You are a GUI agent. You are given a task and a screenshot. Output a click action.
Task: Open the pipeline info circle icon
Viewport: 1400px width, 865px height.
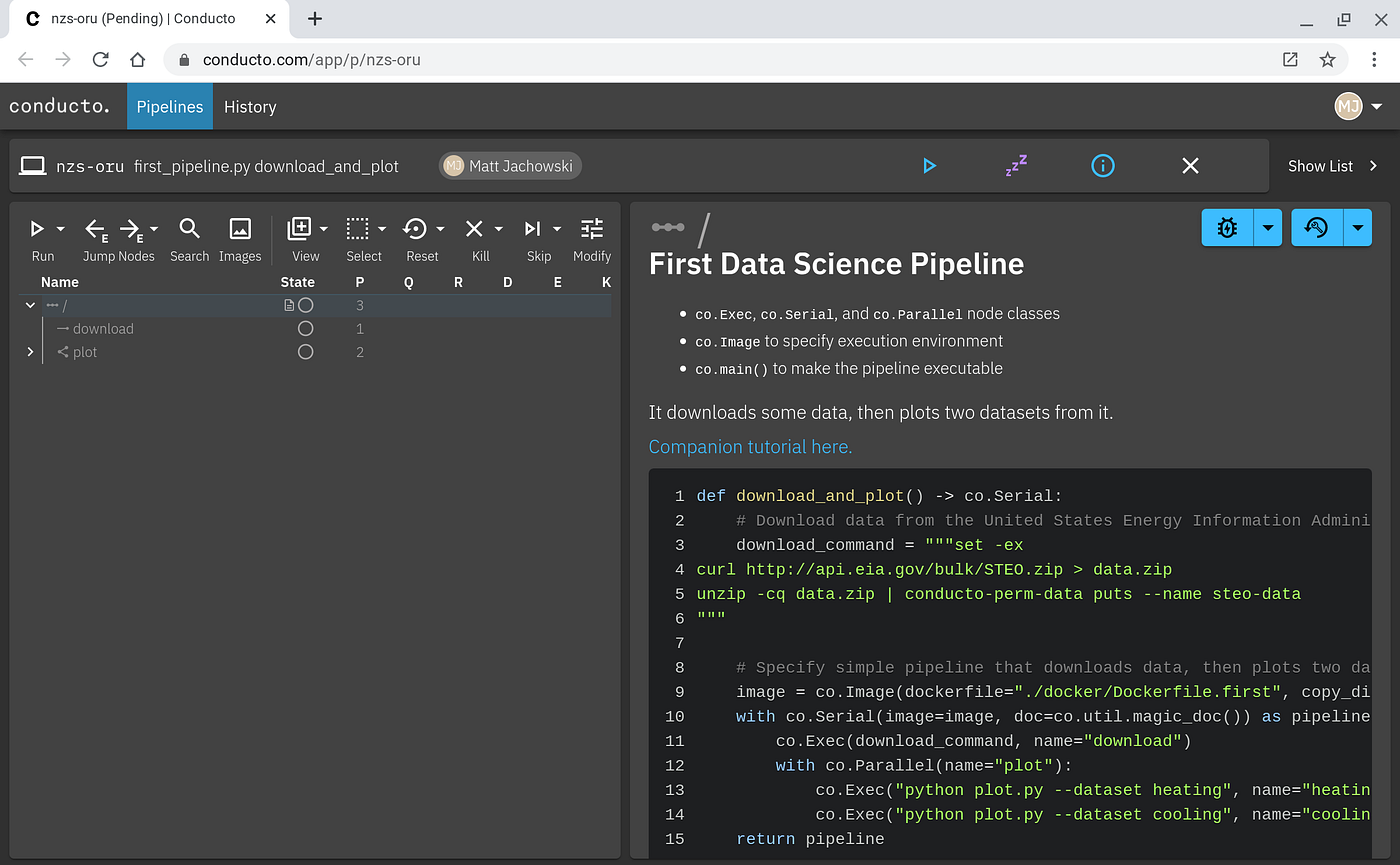click(x=1102, y=166)
